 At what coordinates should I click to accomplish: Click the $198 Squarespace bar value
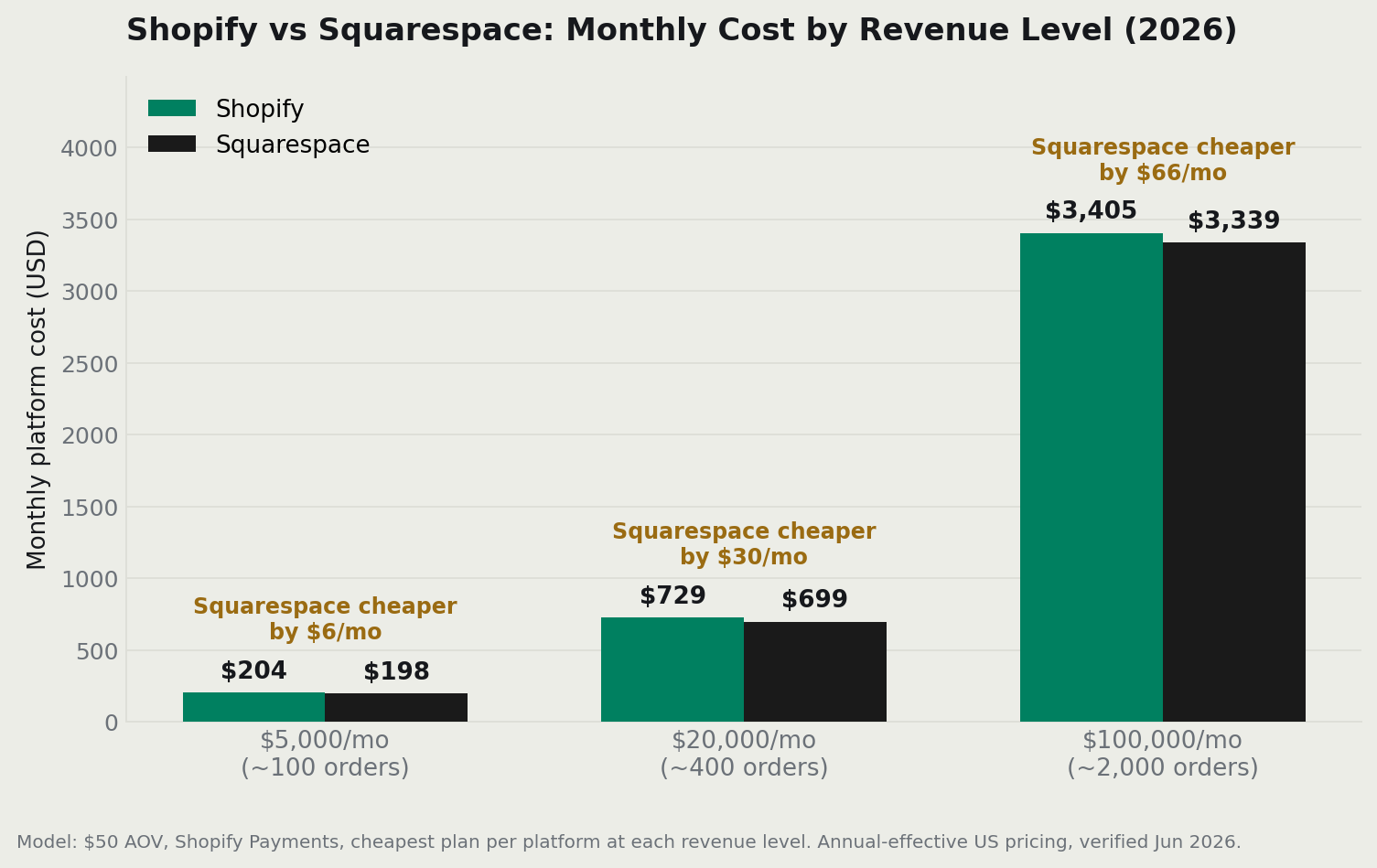click(x=396, y=672)
